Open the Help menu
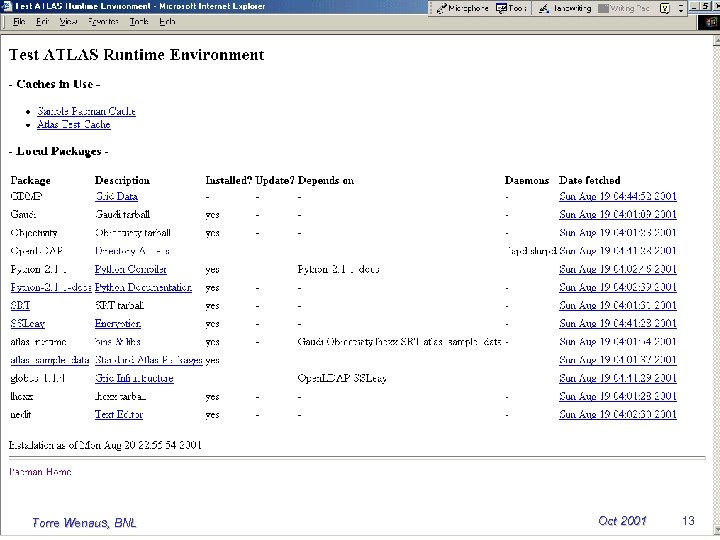 pos(167,22)
